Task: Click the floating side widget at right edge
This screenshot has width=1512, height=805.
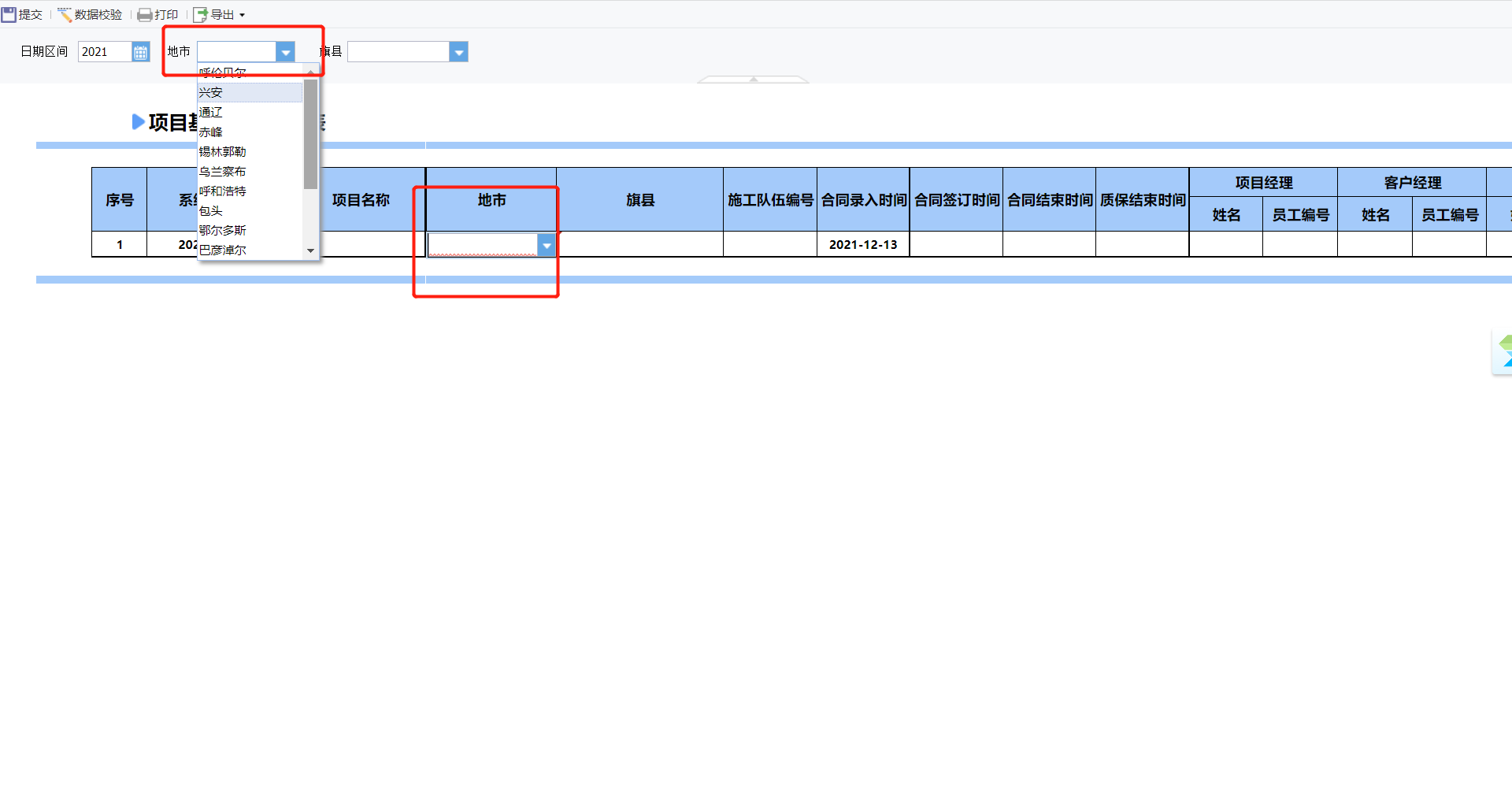Action: click(x=1503, y=352)
